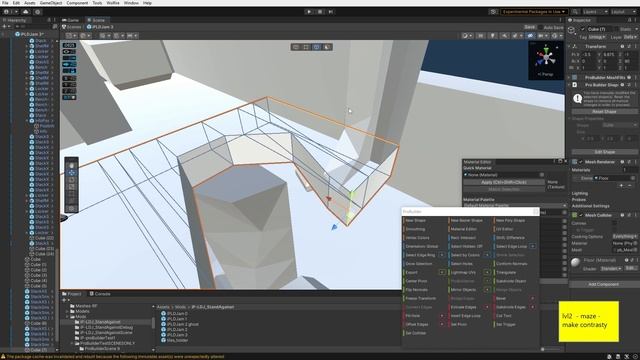Toggle the Convex checkbox in Mesh Collider
The height and width of the screenshot is (360, 640).
click(x=614, y=223)
